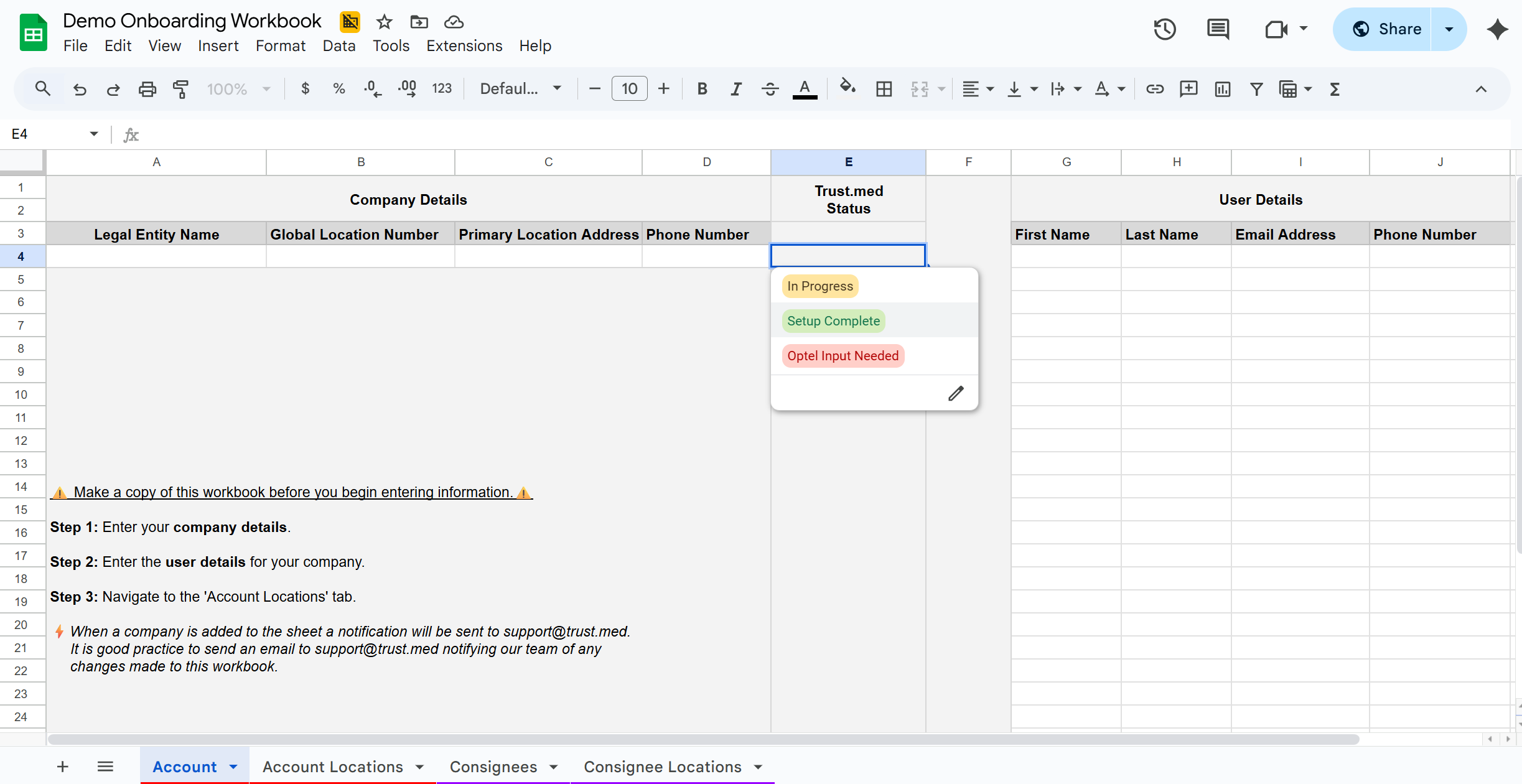This screenshot has width=1522, height=784.
Task: Check the cloud save status icon
Action: click(x=454, y=22)
